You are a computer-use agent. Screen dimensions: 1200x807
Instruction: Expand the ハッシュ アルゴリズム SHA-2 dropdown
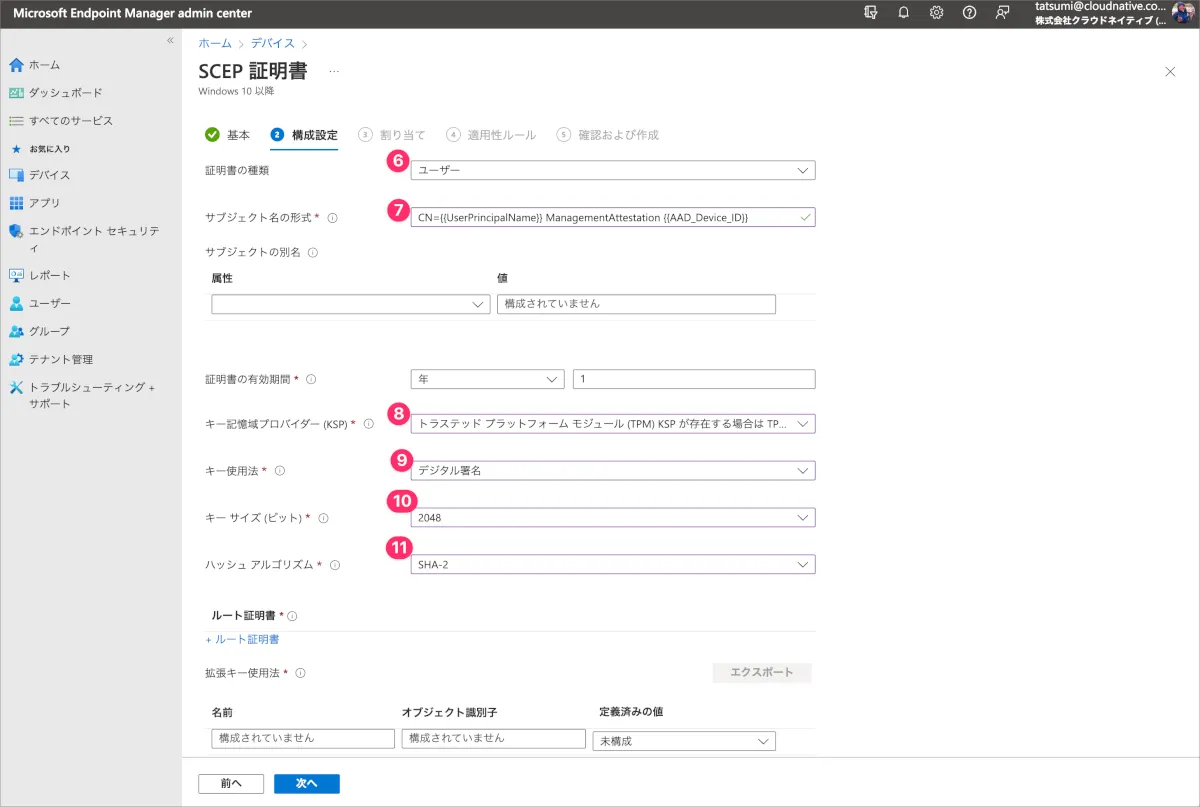coord(612,565)
